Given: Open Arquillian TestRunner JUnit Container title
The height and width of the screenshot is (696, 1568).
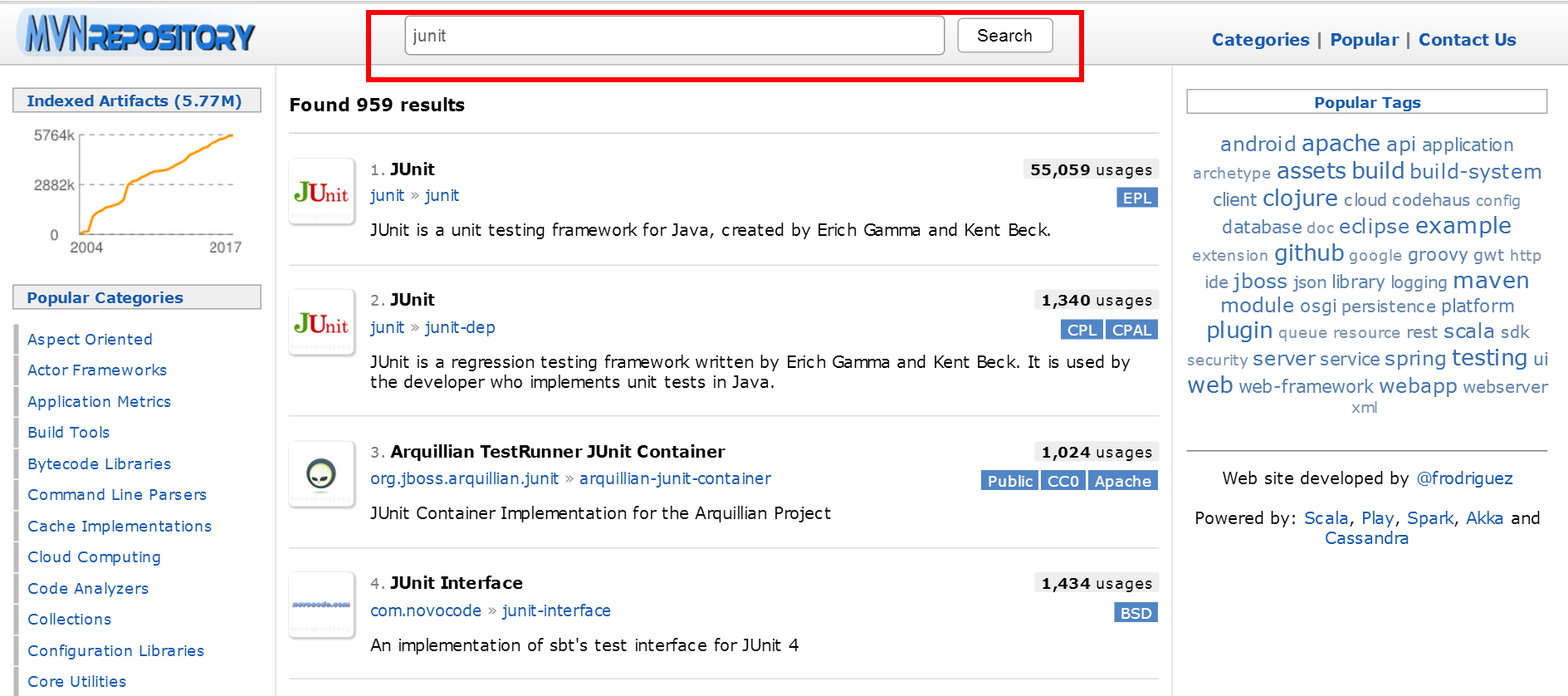Looking at the screenshot, I should 558,452.
